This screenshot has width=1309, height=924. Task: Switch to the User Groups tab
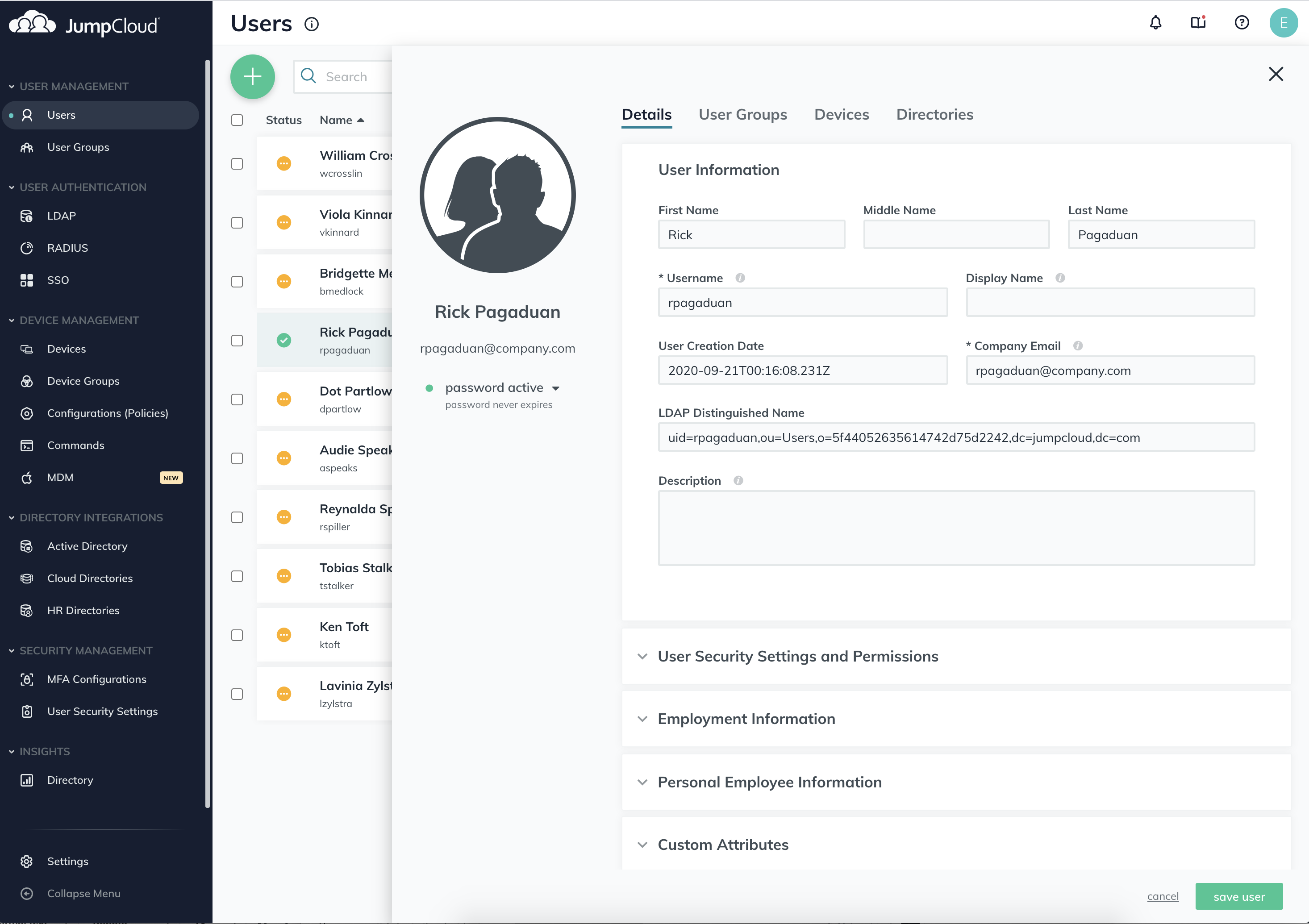742,115
